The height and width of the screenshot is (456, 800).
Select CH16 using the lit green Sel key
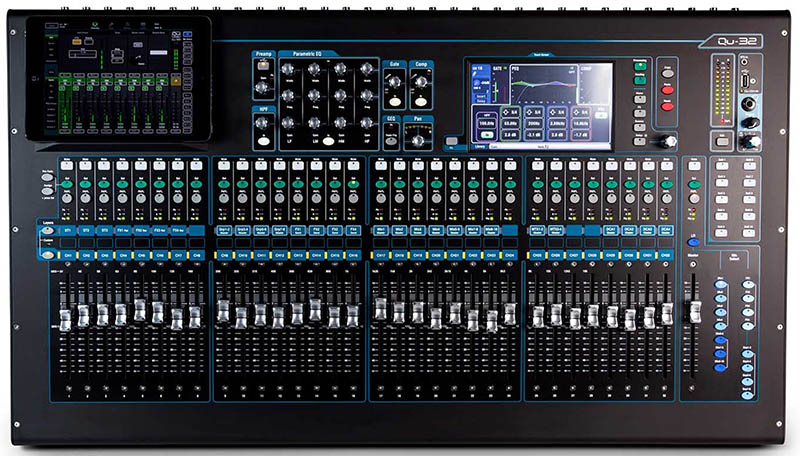pos(353,184)
